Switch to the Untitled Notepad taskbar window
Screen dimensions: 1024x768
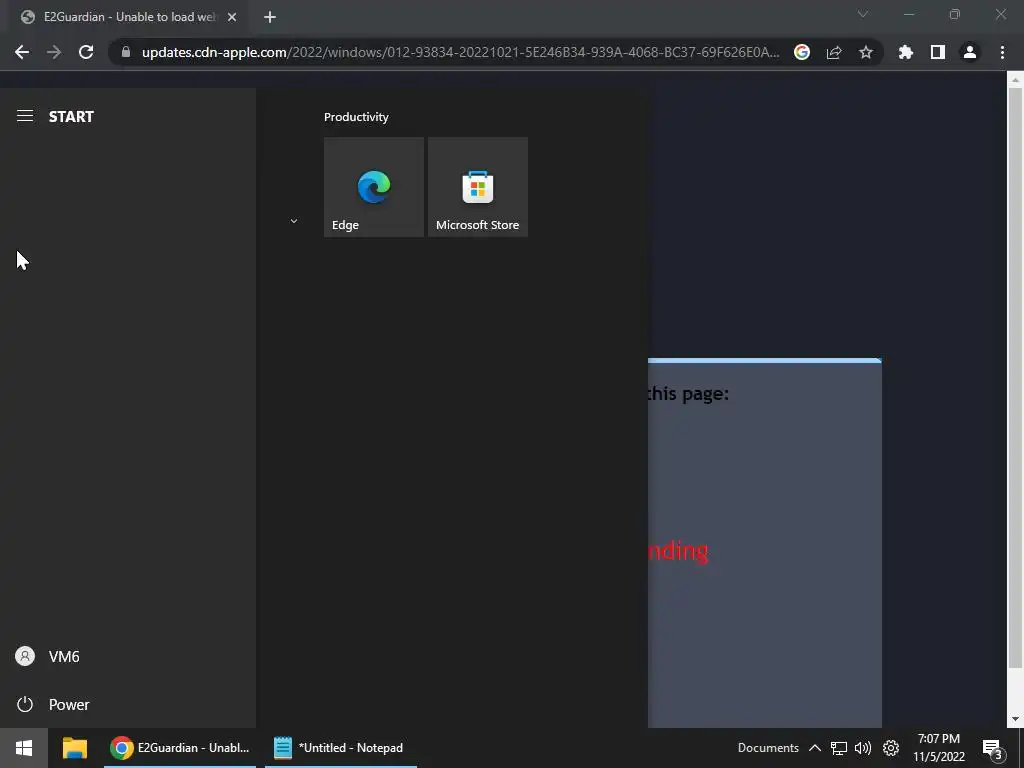point(341,748)
